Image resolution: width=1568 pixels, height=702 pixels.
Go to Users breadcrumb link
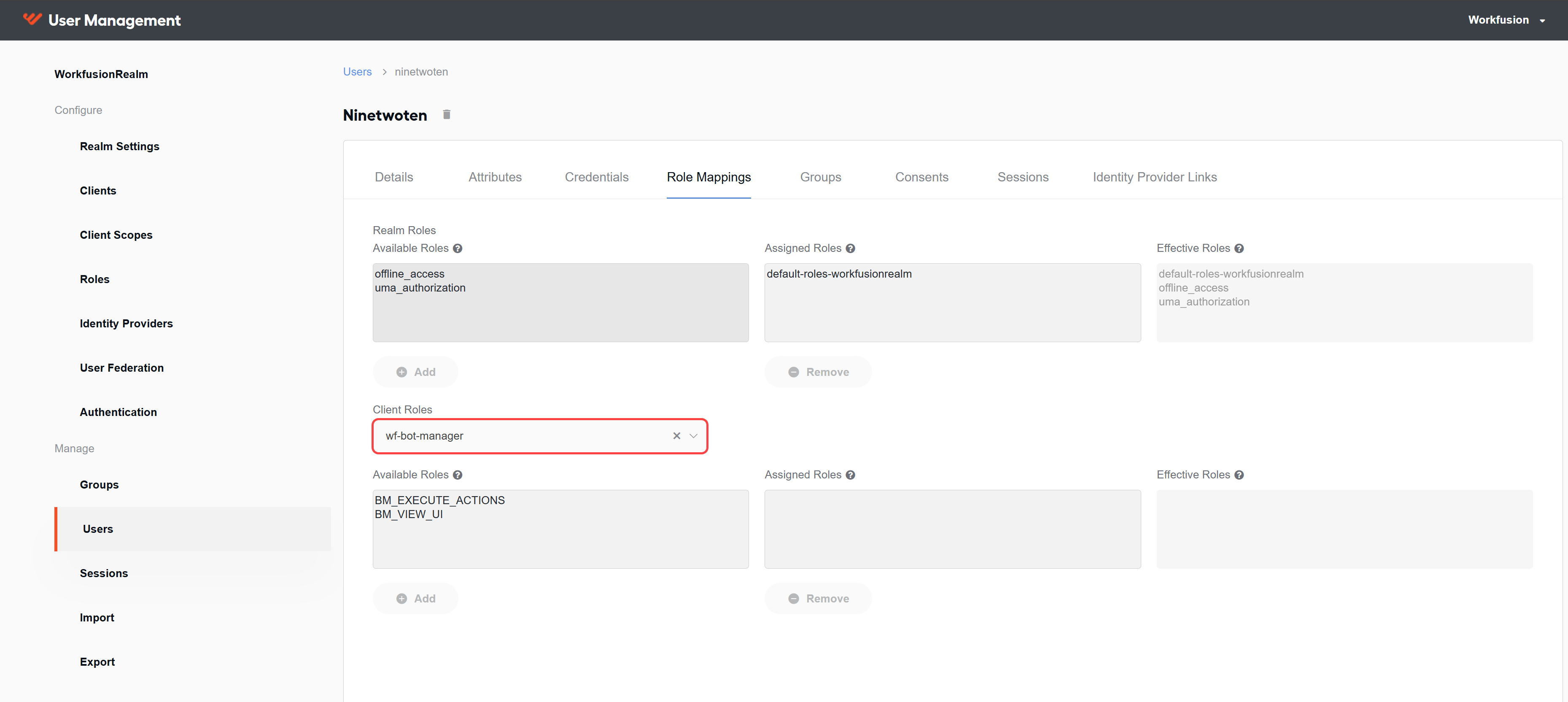(x=357, y=72)
